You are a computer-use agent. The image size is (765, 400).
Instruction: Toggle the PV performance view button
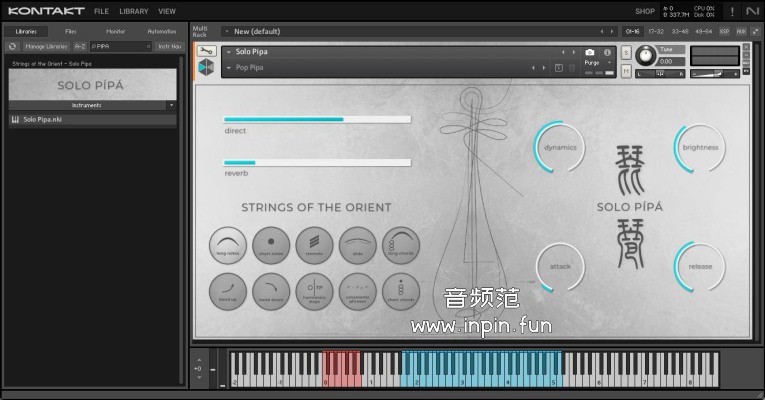coord(746,71)
